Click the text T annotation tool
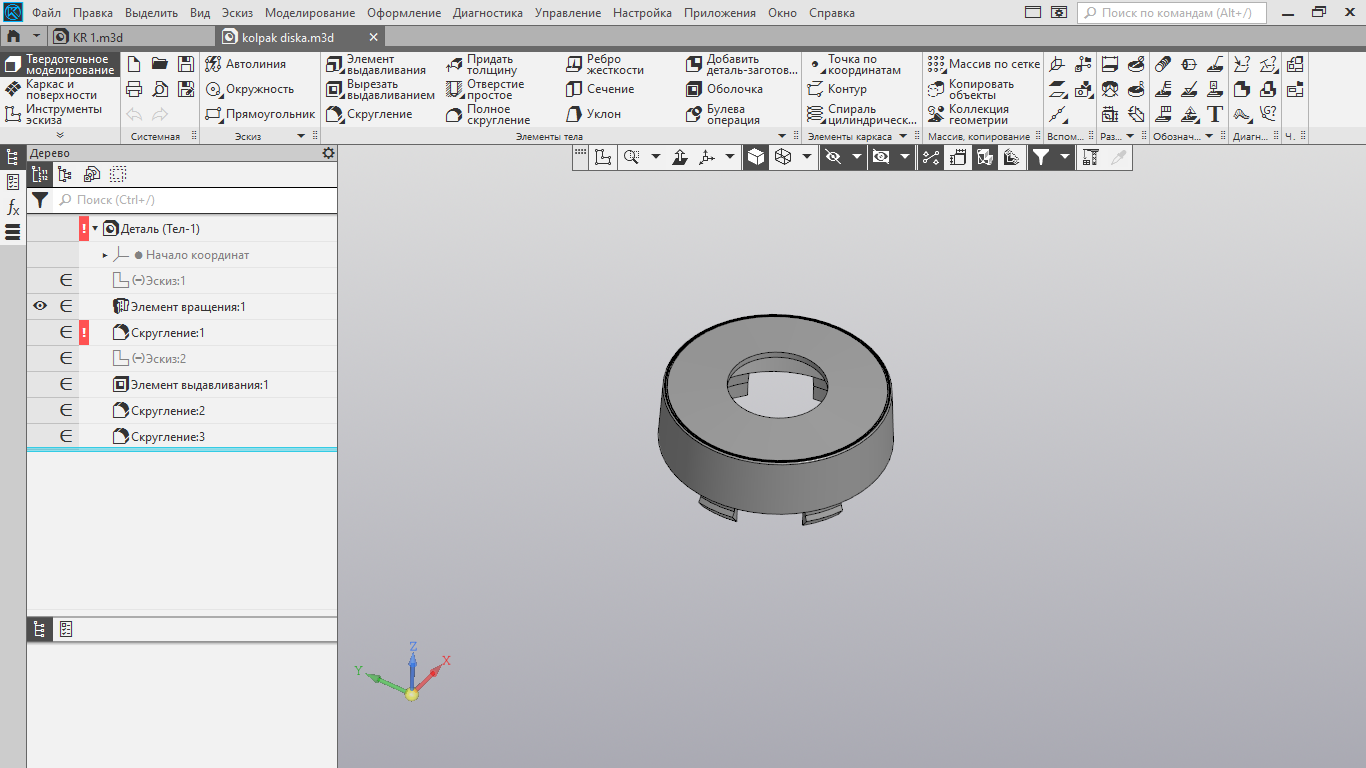This screenshot has width=1366, height=768. tap(1215, 114)
